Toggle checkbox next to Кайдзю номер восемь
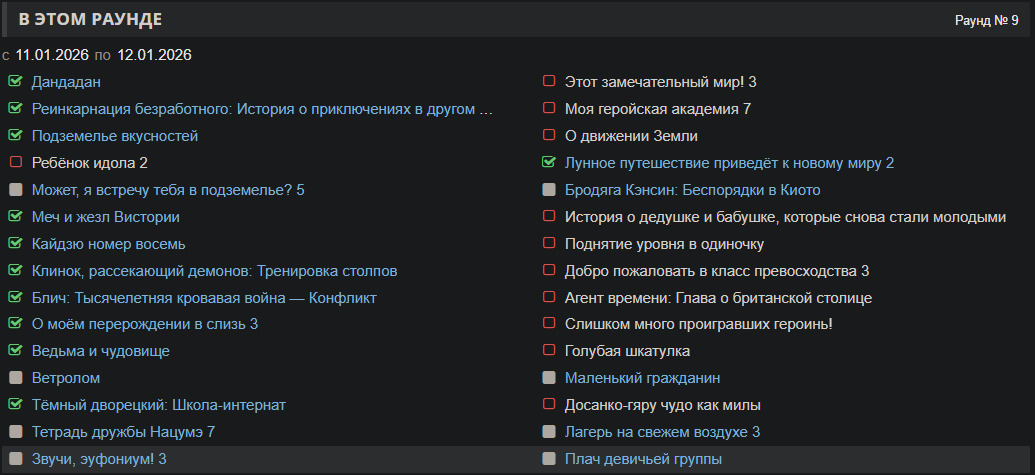This screenshot has height=475, width=1035. [x=15, y=243]
